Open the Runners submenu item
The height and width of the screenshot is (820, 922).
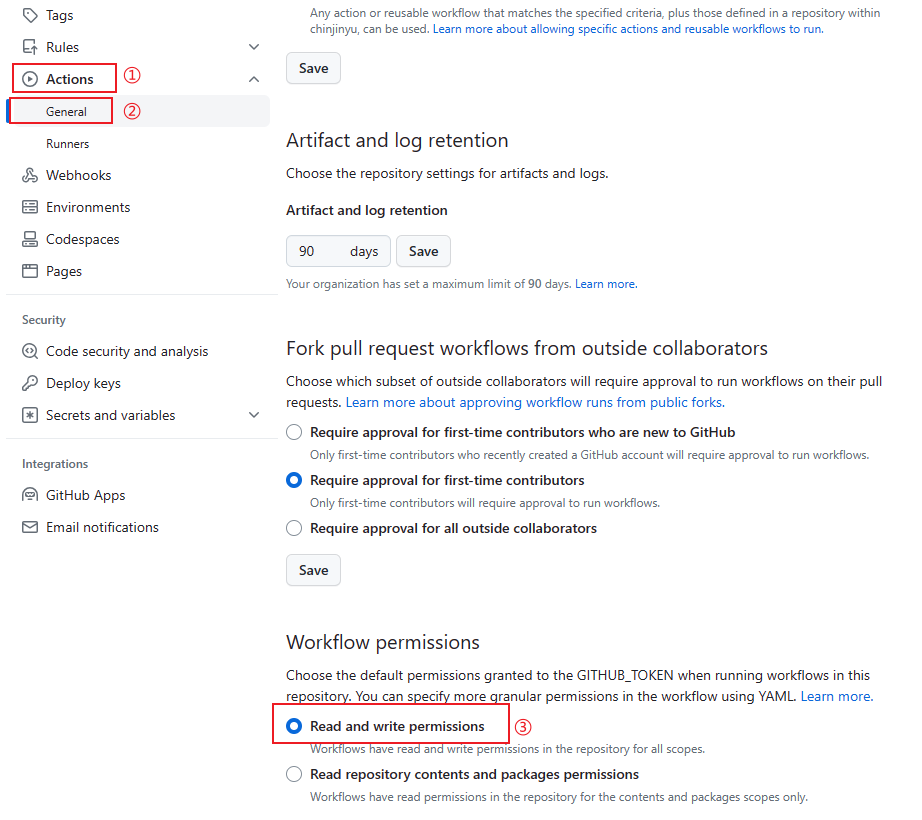[x=68, y=143]
